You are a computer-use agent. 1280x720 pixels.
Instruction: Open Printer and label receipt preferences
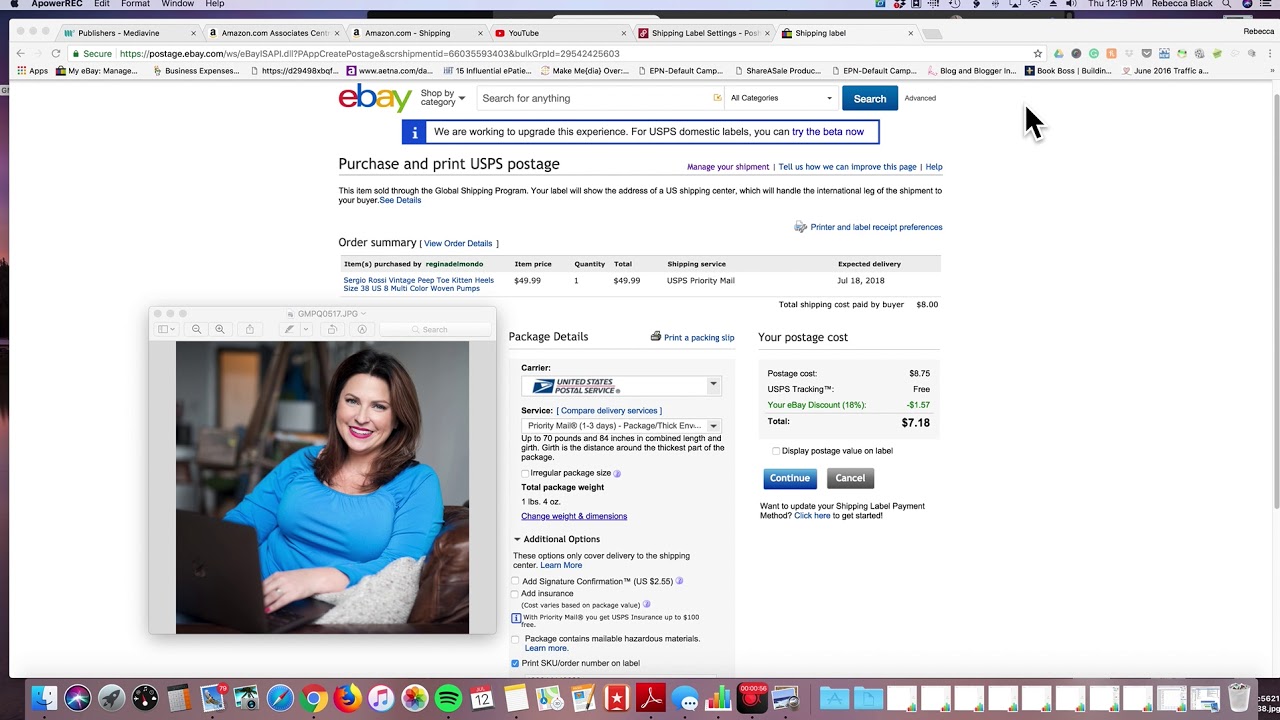point(876,228)
